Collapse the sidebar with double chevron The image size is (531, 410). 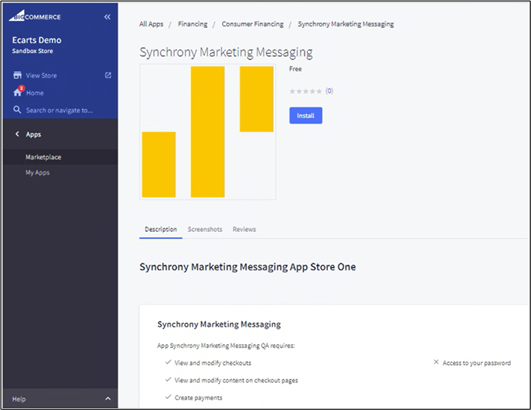(x=107, y=17)
